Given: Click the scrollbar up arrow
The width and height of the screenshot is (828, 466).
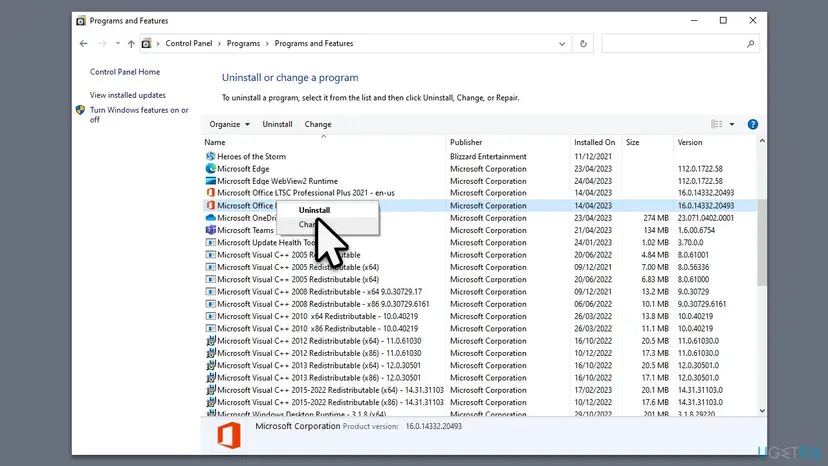Looking at the screenshot, I should coord(762,141).
